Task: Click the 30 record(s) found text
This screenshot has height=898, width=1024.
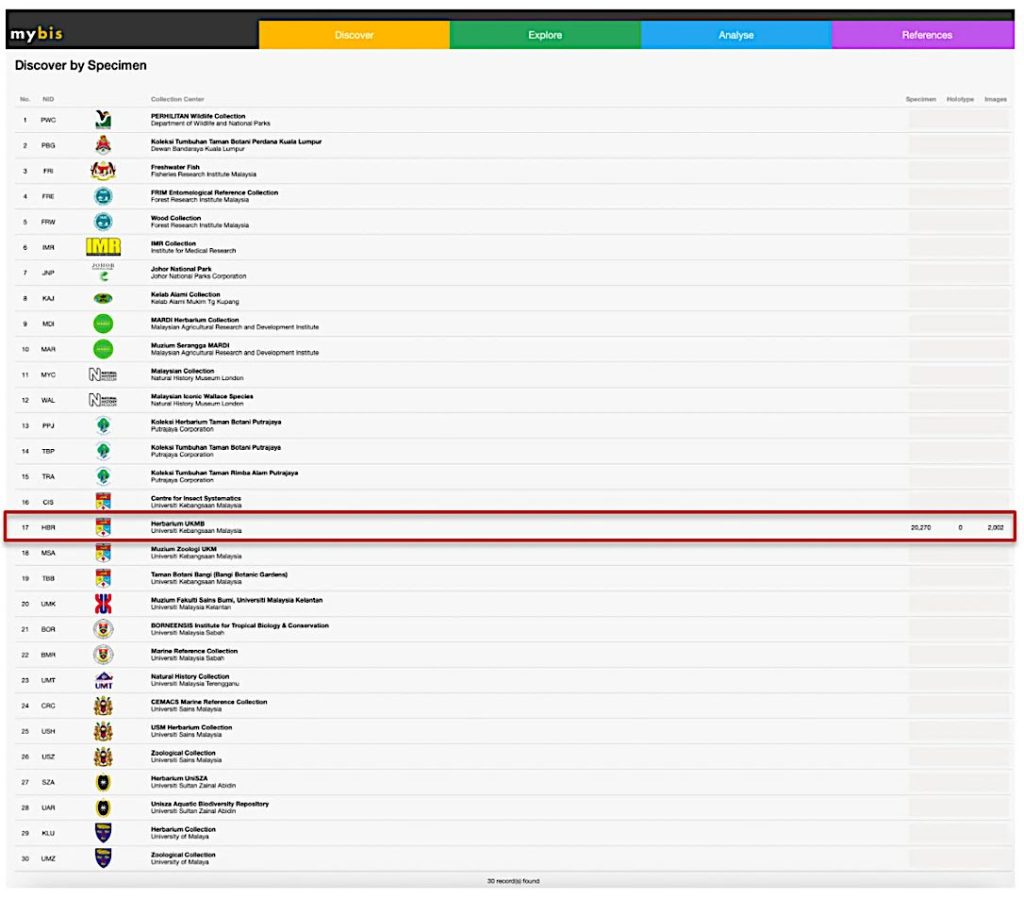Action: point(513,881)
